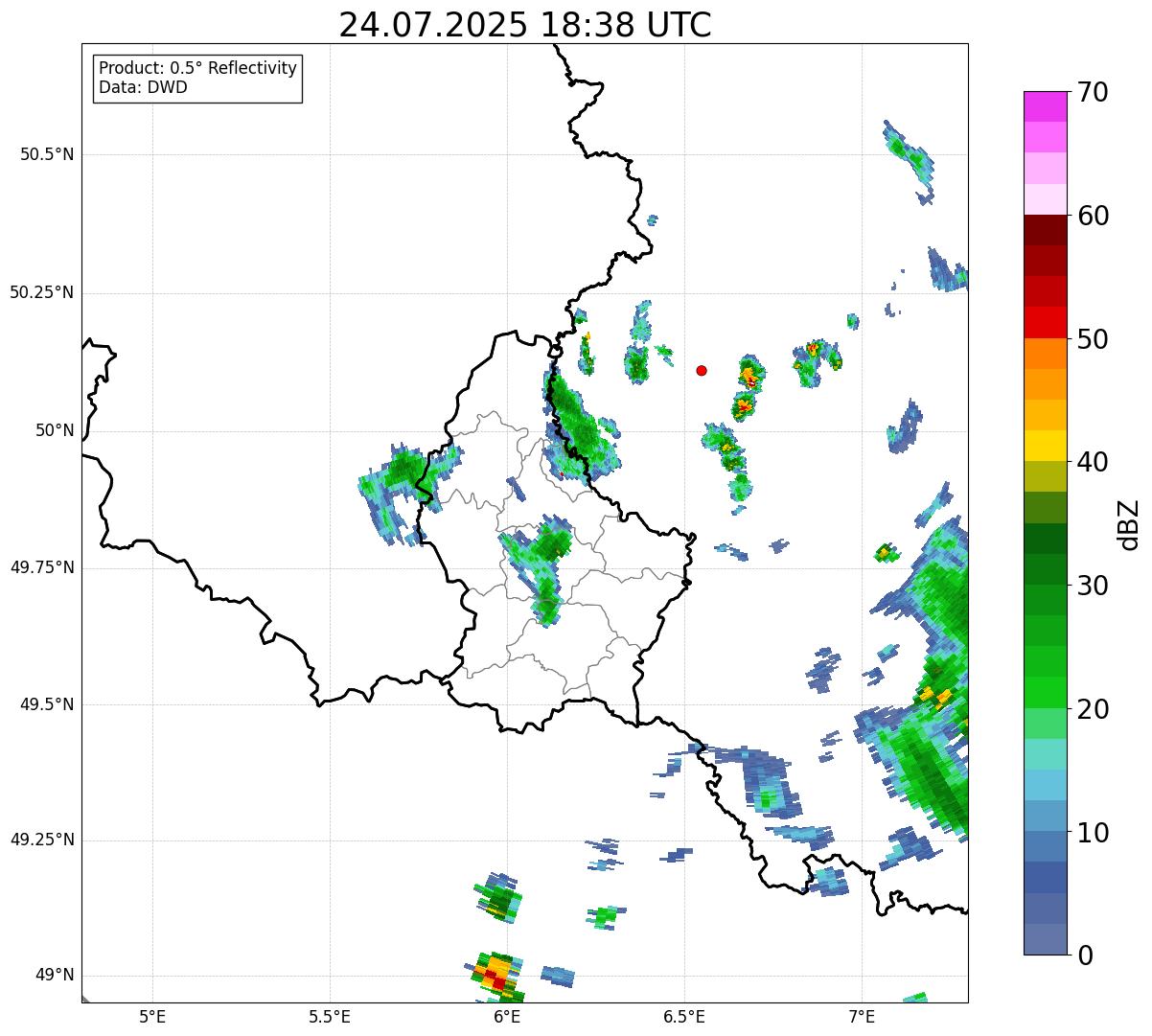Click the colorbar tick label 10
Image resolution: width=1152 pixels, height=1036 pixels.
pyautogui.click(x=1094, y=833)
